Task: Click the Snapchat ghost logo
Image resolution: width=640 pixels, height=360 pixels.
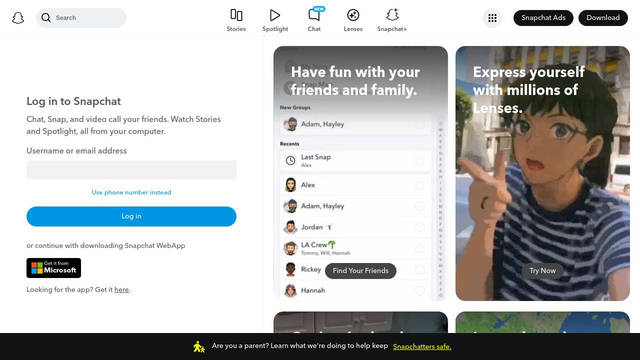Action: tap(18, 18)
